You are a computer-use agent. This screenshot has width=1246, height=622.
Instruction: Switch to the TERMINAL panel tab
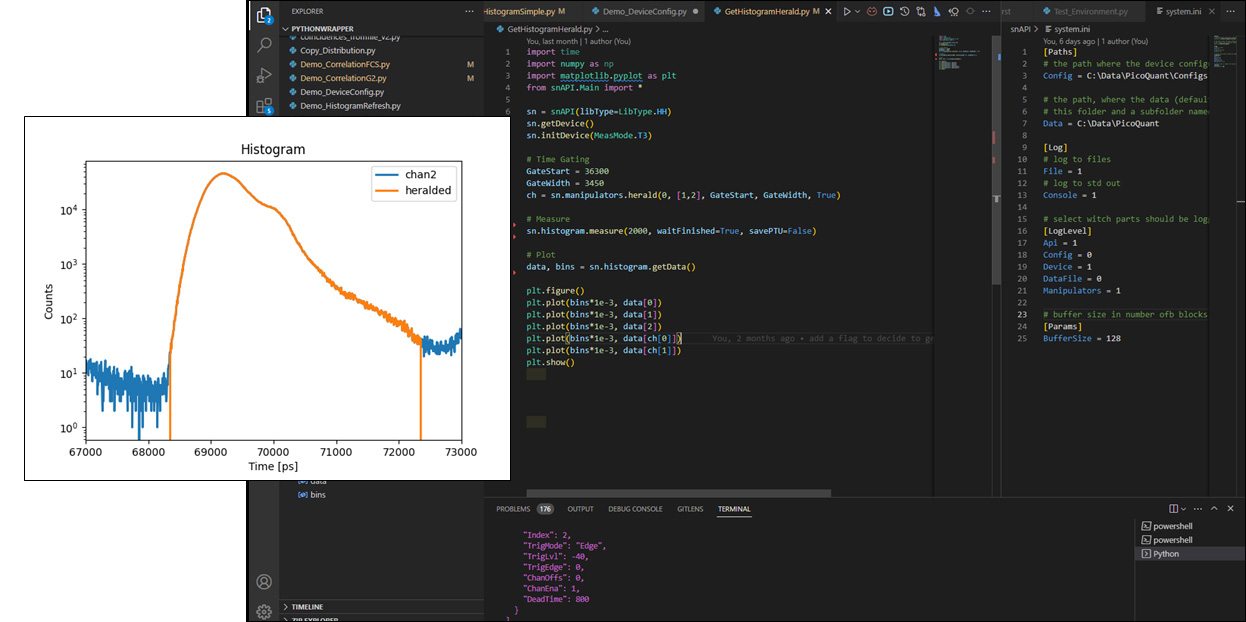pos(734,509)
